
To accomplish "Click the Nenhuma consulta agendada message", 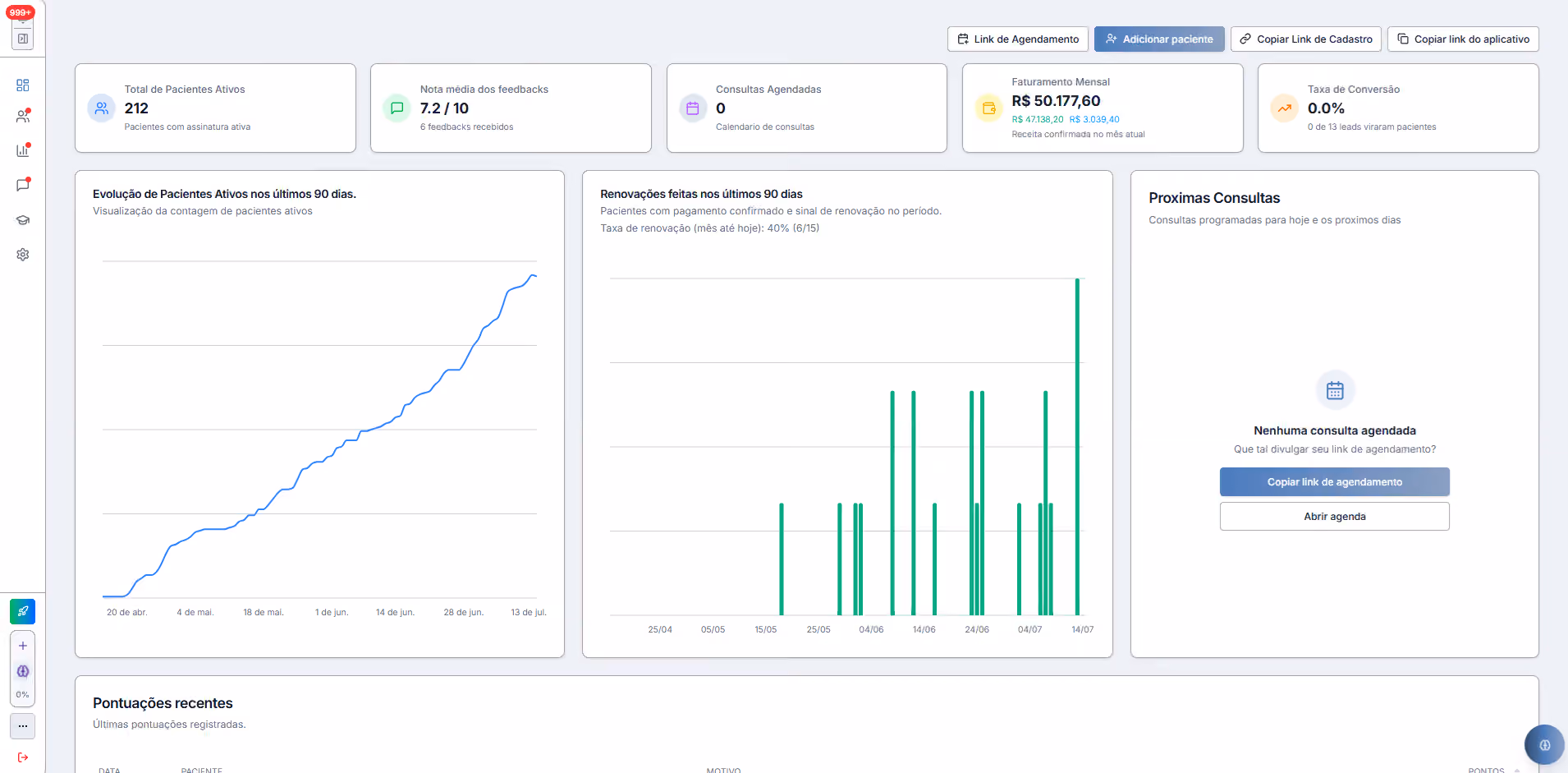I will pos(1335,431).
